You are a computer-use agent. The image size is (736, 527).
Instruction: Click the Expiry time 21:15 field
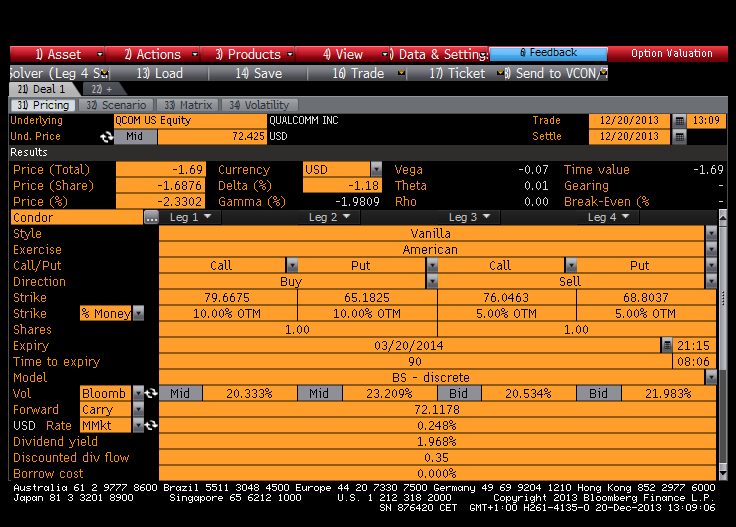pos(694,346)
